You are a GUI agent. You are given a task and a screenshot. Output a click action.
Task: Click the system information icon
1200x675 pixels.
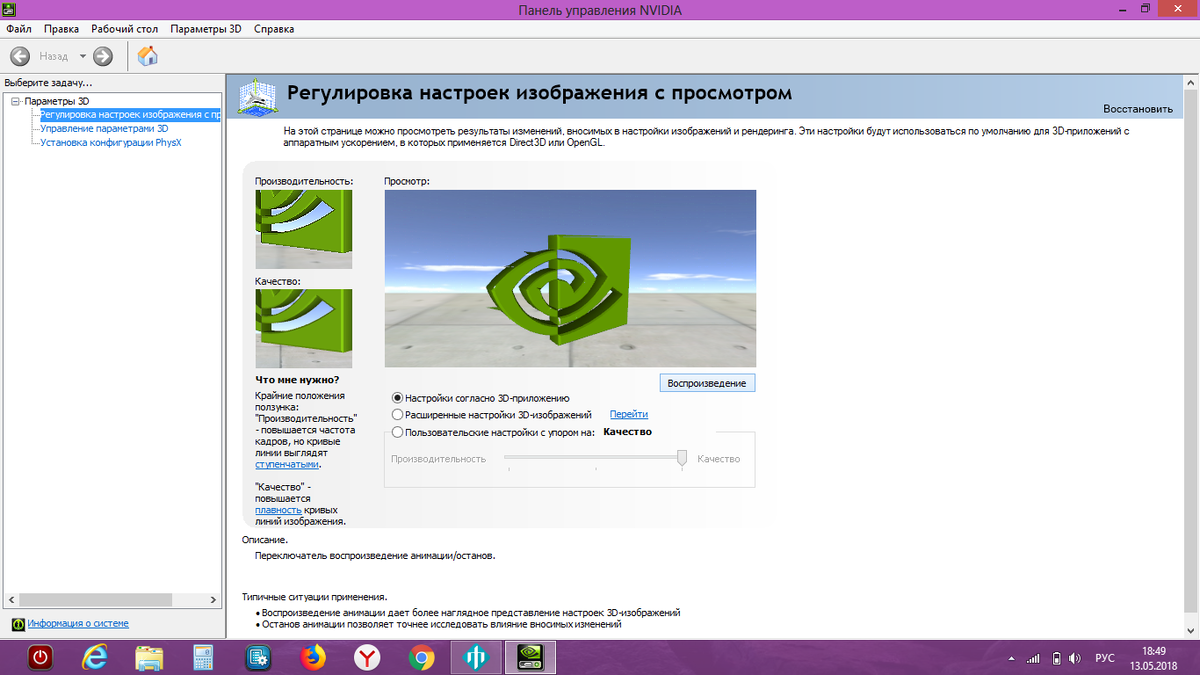18,624
